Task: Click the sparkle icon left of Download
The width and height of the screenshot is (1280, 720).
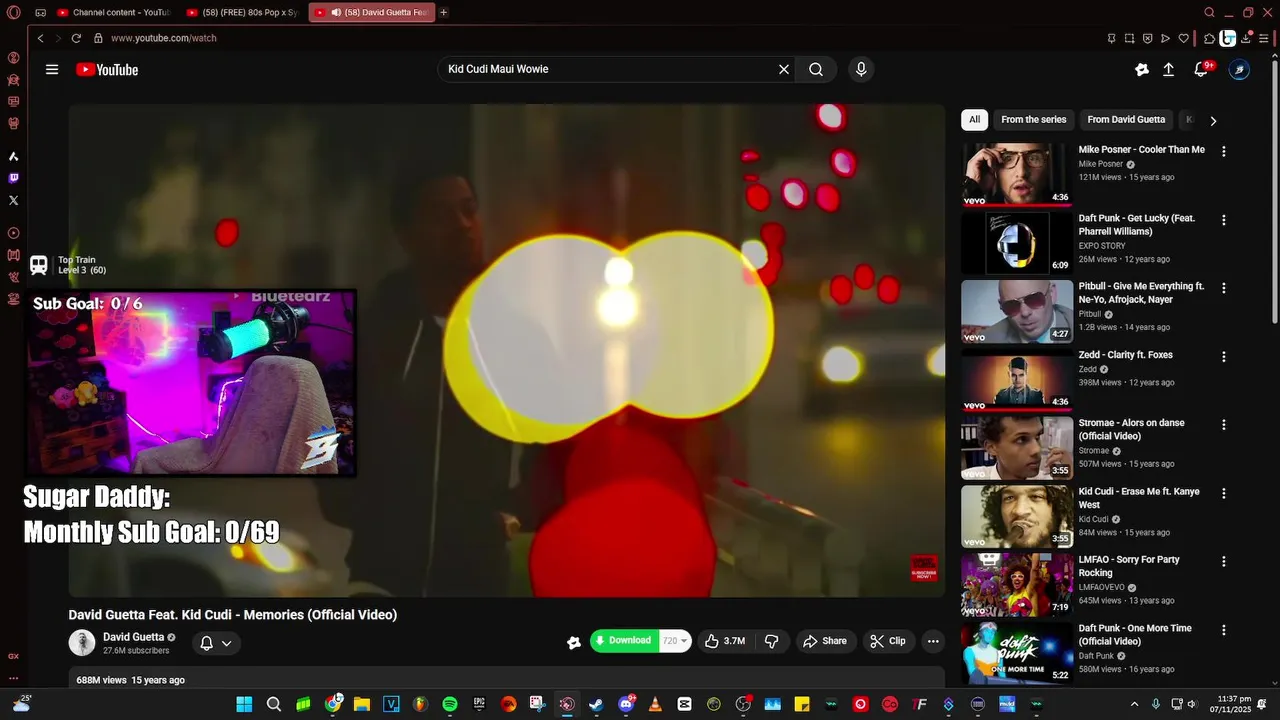Action: [574, 642]
